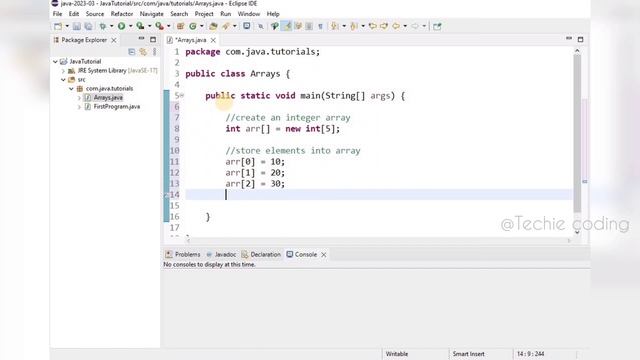Open the Navigate menu
Image resolution: width=640 pixels, height=360 pixels.
click(x=151, y=14)
